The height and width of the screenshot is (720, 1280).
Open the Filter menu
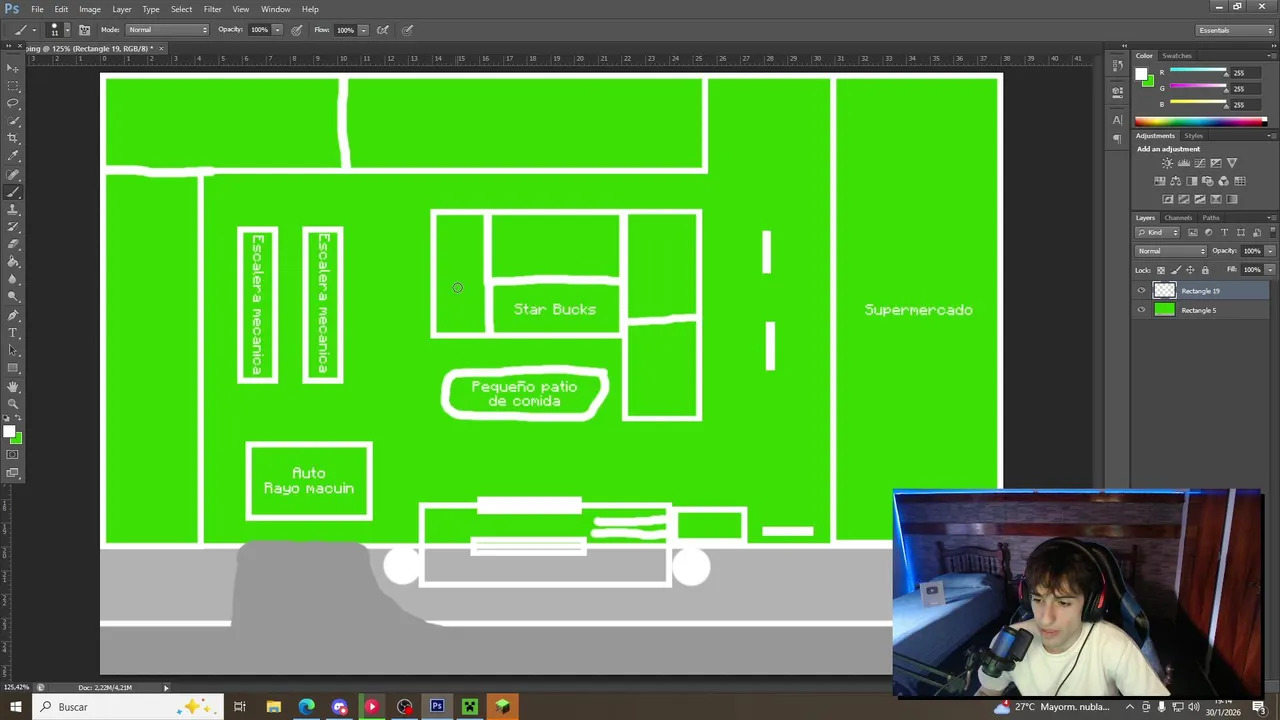tap(212, 9)
